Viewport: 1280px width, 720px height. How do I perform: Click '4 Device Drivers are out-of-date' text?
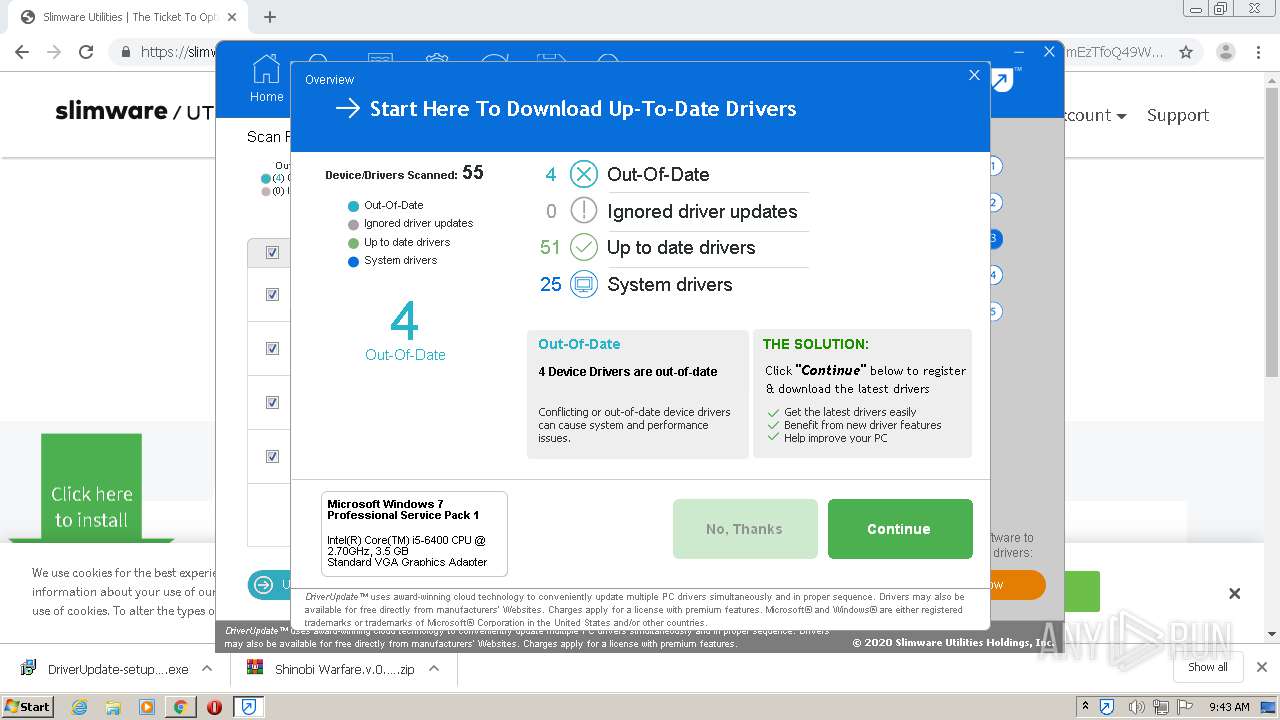628,371
